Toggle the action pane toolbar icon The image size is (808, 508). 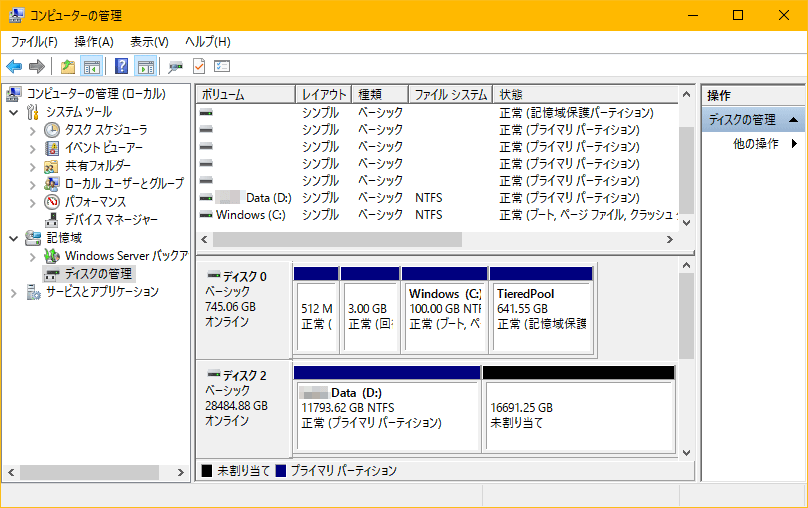click(x=145, y=67)
